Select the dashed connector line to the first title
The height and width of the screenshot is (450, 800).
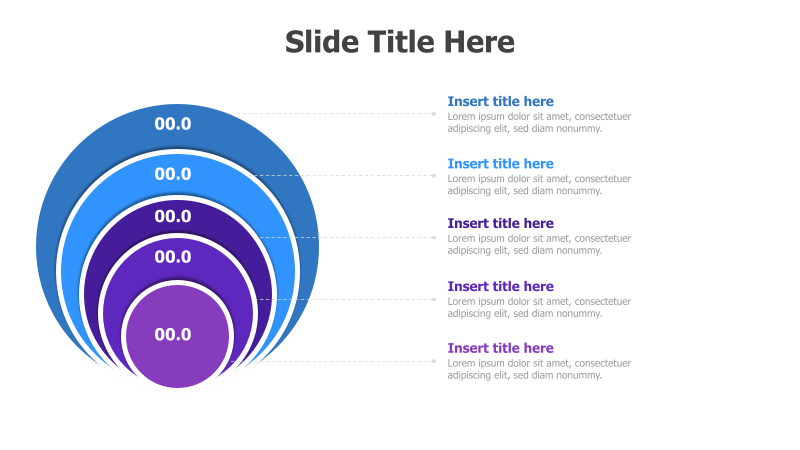334,114
